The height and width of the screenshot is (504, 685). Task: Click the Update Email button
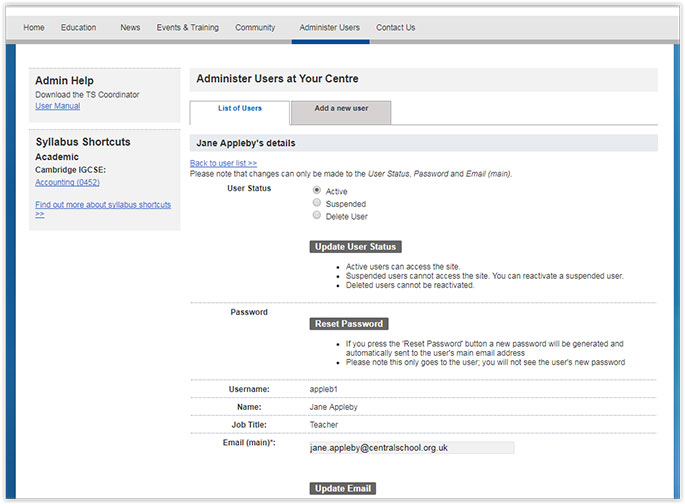pyautogui.click(x=343, y=488)
